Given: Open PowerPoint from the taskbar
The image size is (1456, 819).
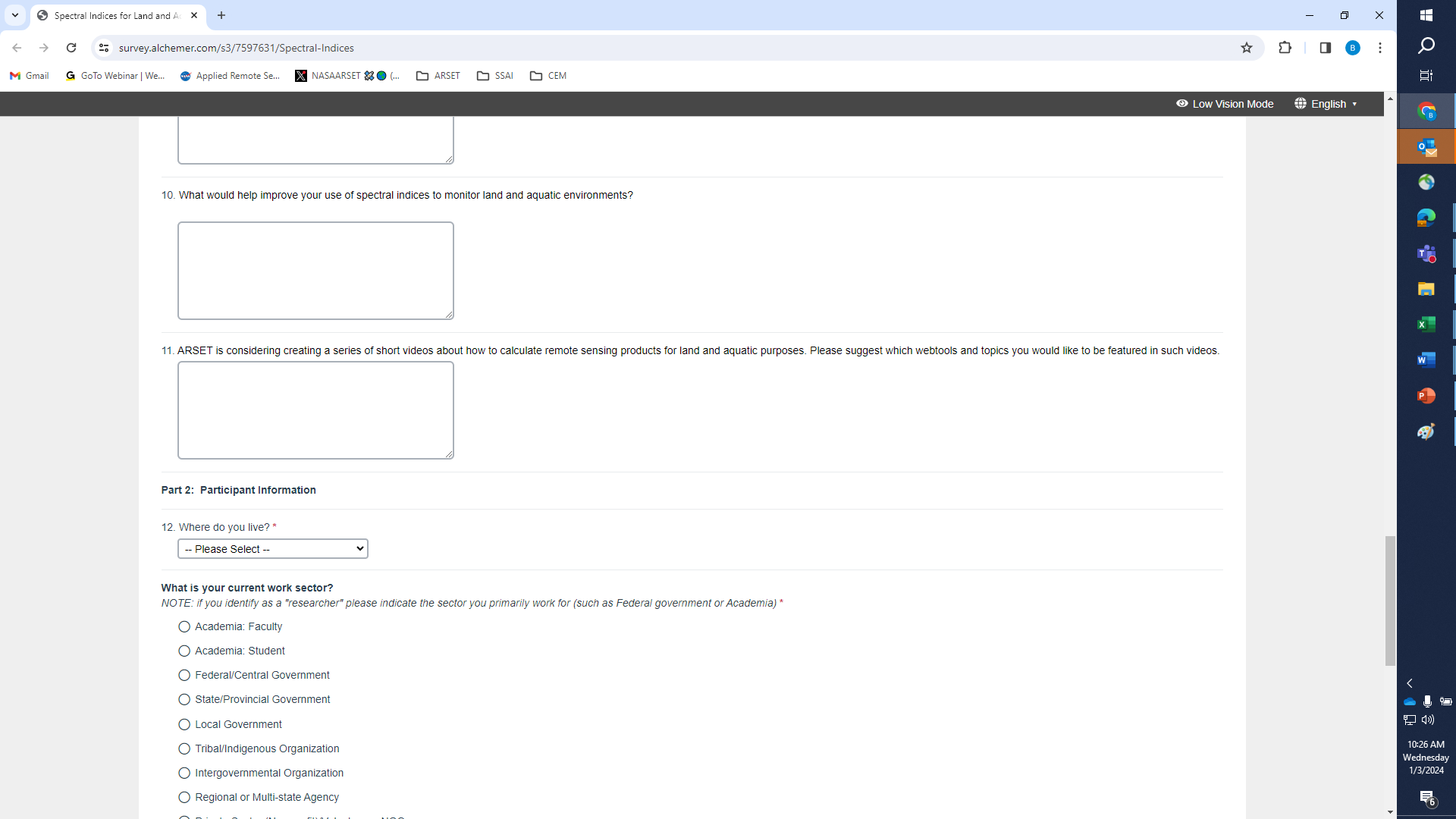Looking at the screenshot, I should [1426, 396].
